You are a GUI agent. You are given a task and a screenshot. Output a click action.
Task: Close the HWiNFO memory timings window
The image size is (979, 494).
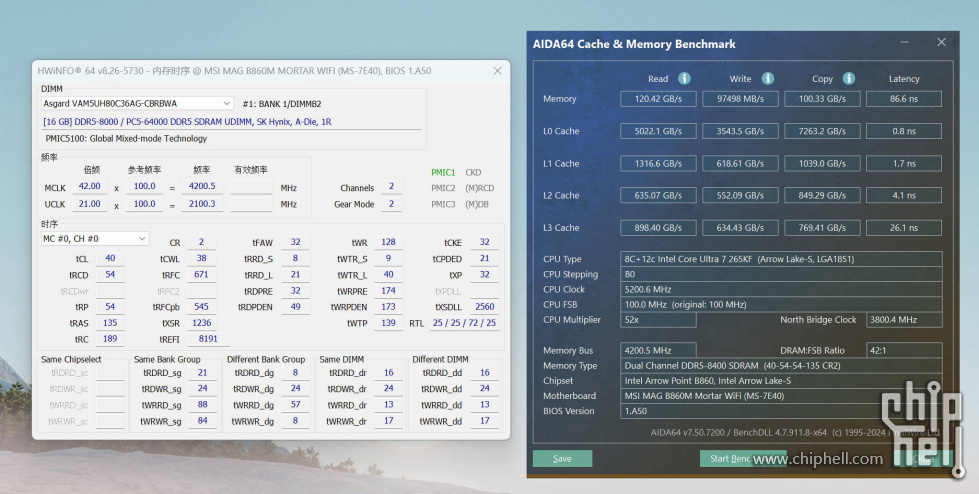click(497, 71)
